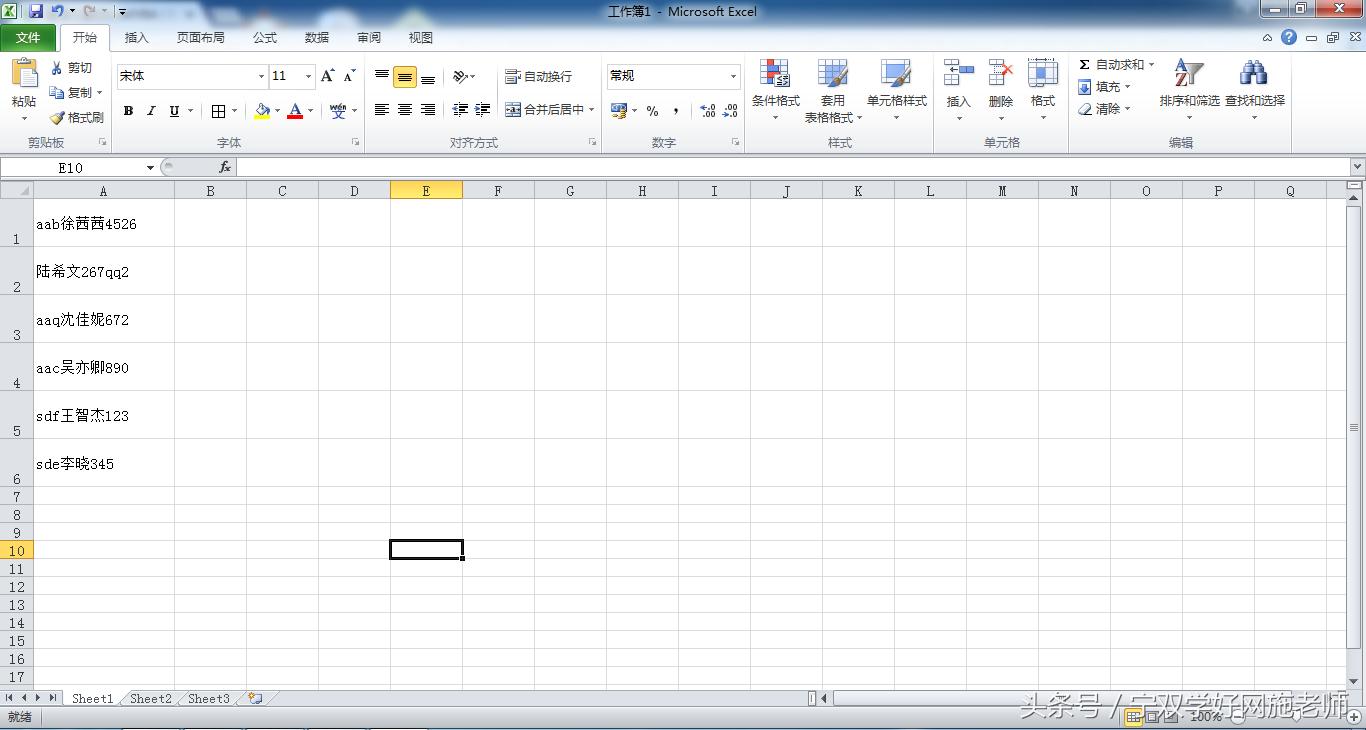Viewport: 1366px width, 730px height.
Task: Expand the font size dropdown
Action: [309, 76]
